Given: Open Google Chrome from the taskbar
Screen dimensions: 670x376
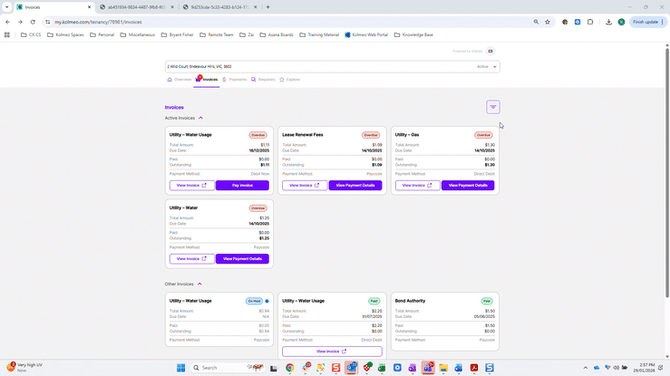Looking at the screenshot, I should pos(290,367).
